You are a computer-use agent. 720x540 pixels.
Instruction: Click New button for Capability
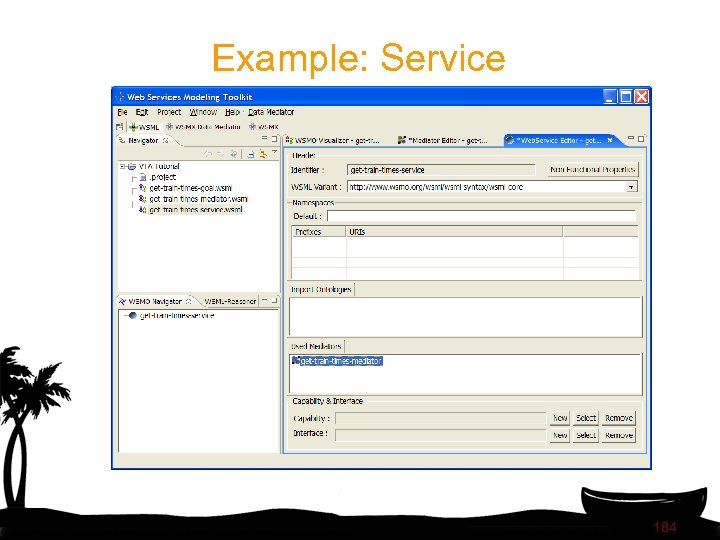coord(560,418)
